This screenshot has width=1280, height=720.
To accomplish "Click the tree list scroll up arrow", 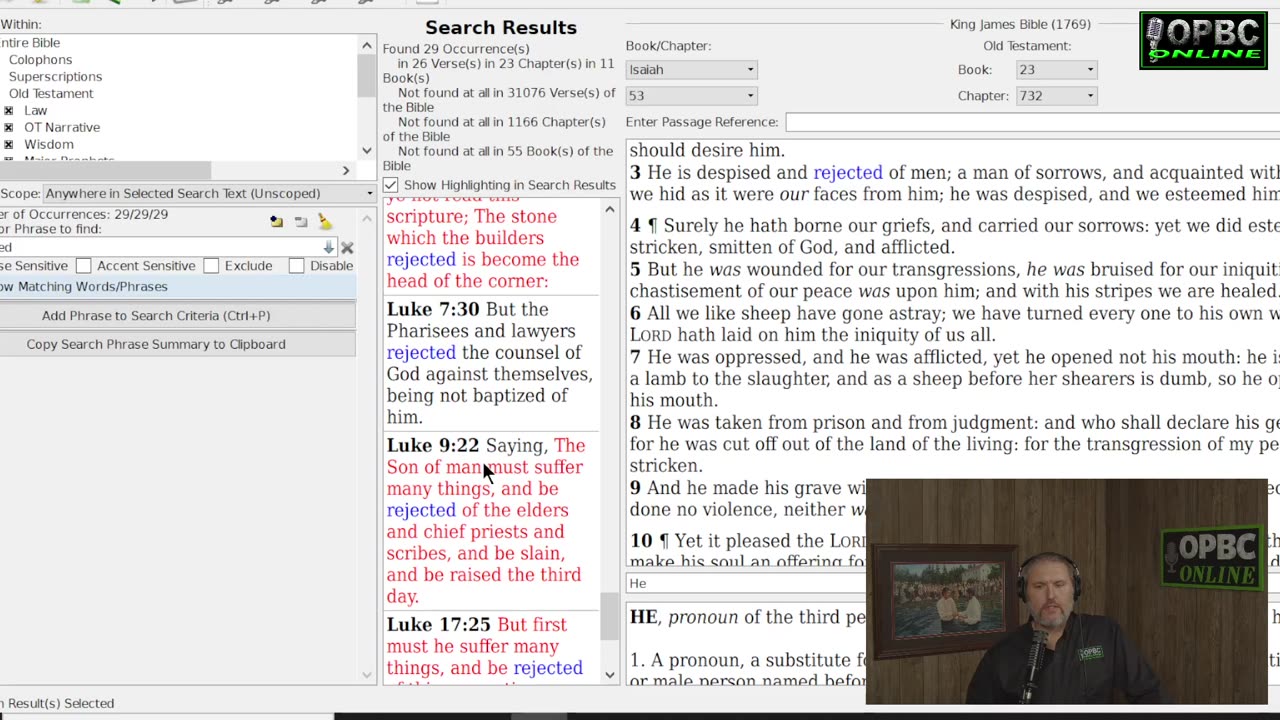I will tap(366, 45).
